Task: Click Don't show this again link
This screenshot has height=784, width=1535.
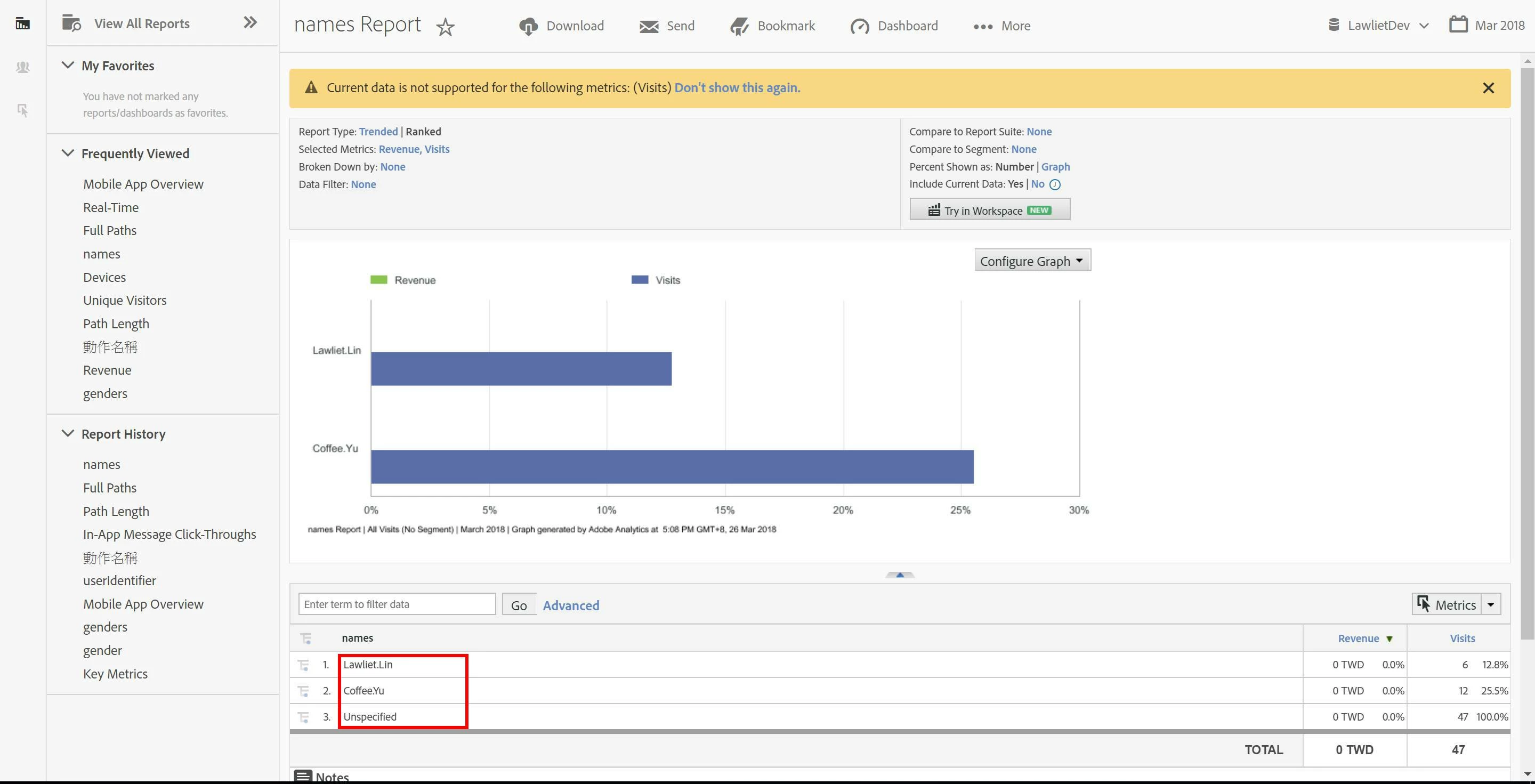Action: [x=737, y=88]
